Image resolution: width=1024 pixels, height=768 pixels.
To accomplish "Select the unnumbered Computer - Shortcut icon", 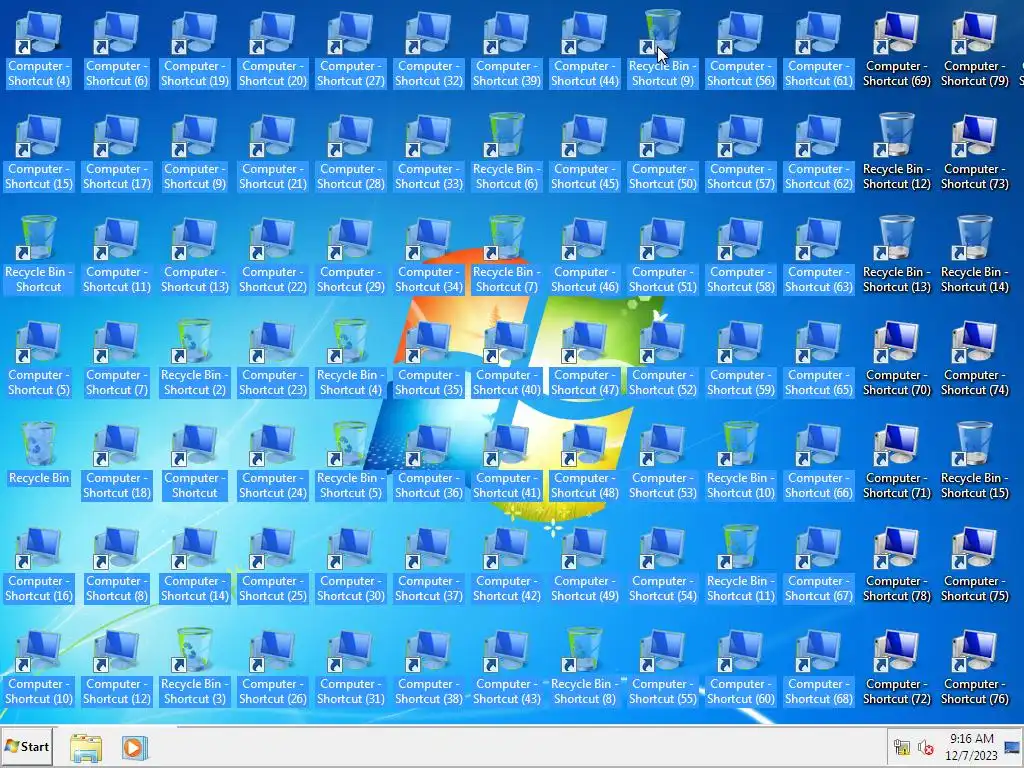I will point(195,462).
